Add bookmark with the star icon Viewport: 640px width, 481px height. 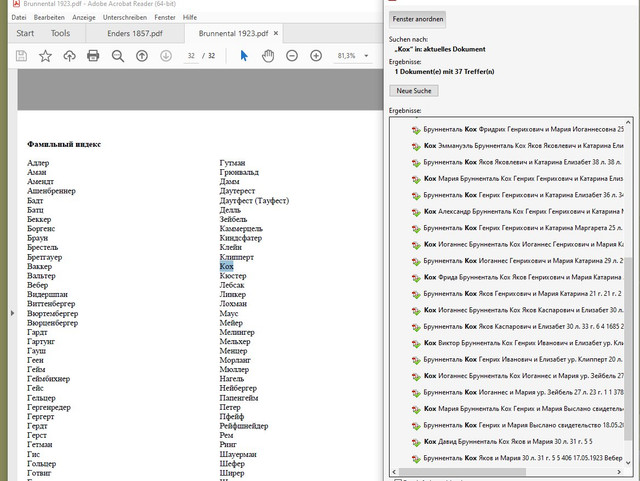[45, 56]
